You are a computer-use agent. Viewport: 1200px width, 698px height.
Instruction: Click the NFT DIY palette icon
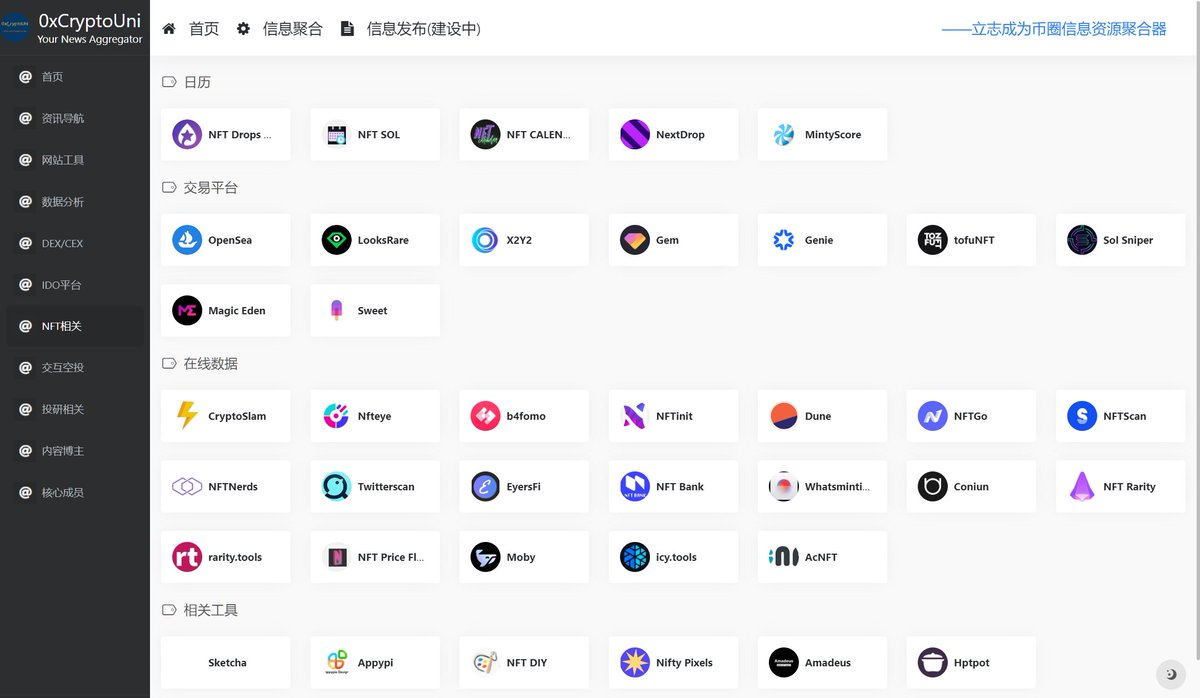[x=485, y=663]
